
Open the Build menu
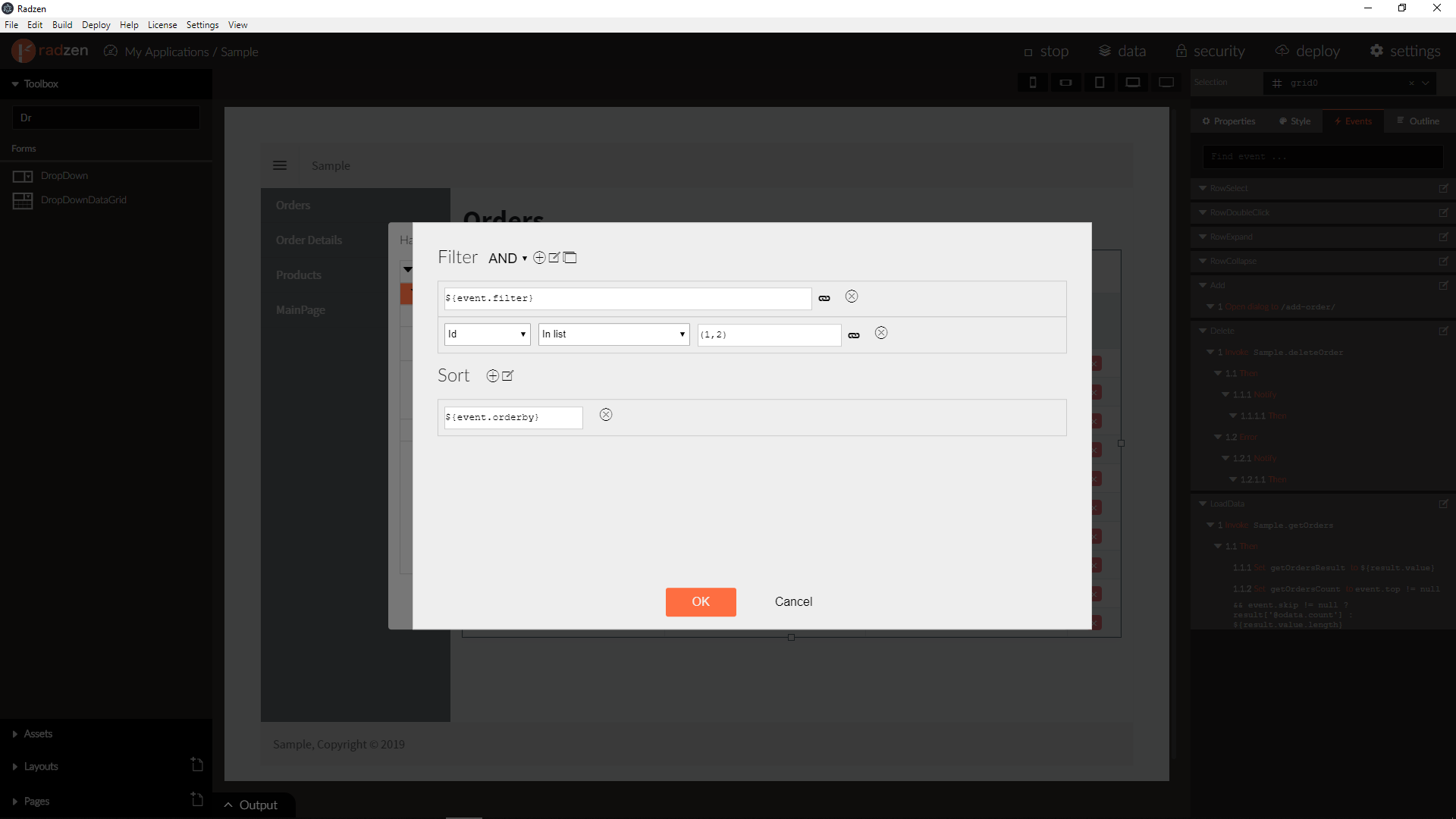62,25
